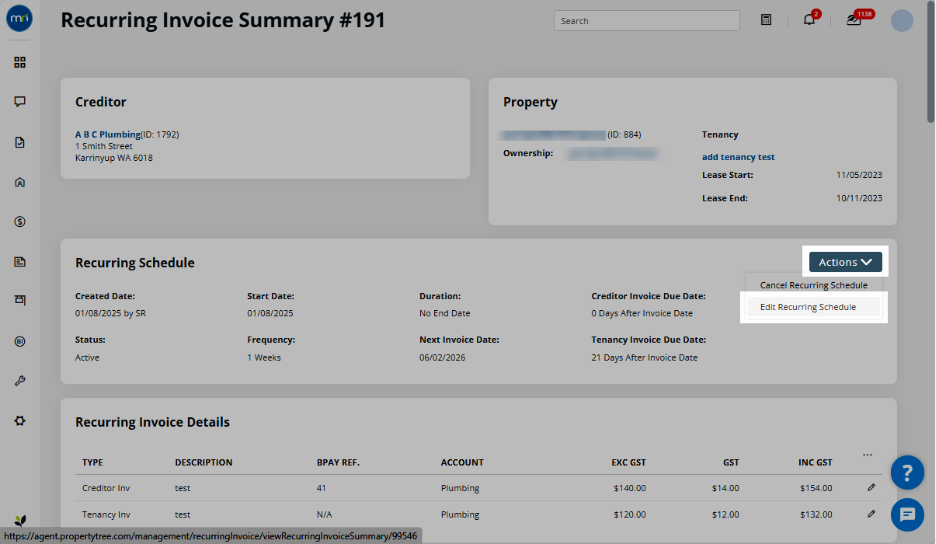Edit the Creditor Inv row pencil icon
This screenshot has width=936, height=544.
(x=871, y=487)
